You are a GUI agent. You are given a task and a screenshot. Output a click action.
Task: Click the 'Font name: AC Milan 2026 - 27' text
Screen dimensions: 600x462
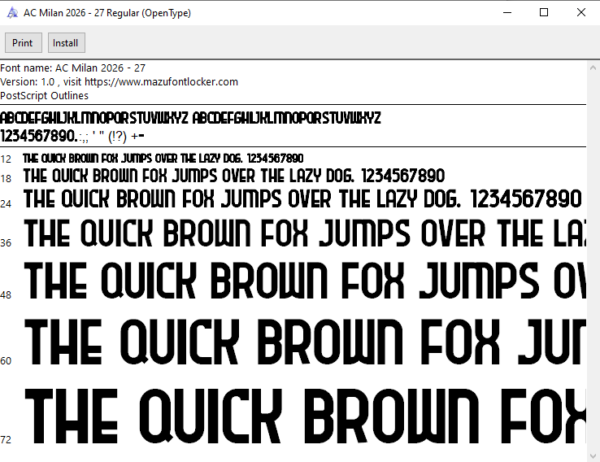pos(73,68)
